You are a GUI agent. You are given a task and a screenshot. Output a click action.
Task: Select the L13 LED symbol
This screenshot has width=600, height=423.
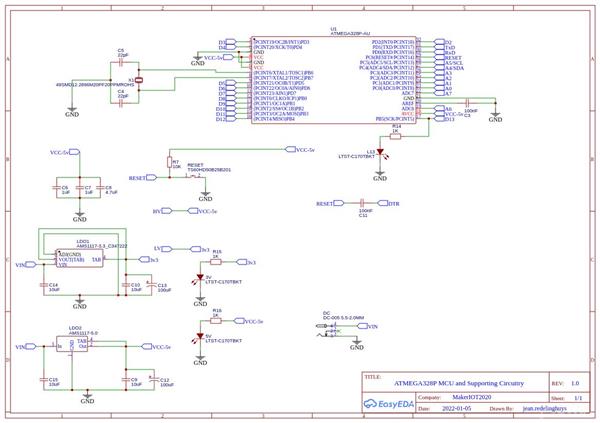pyautogui.click(x=380, y=153)
